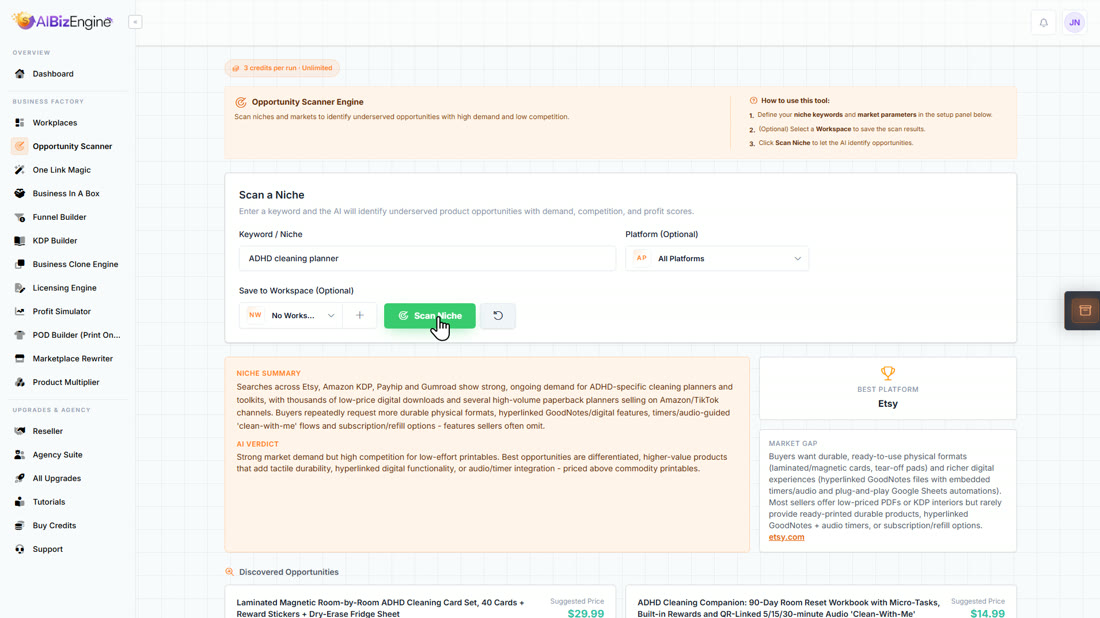Click the Opportunity Scanner Engine title

(x=307, y=102)
